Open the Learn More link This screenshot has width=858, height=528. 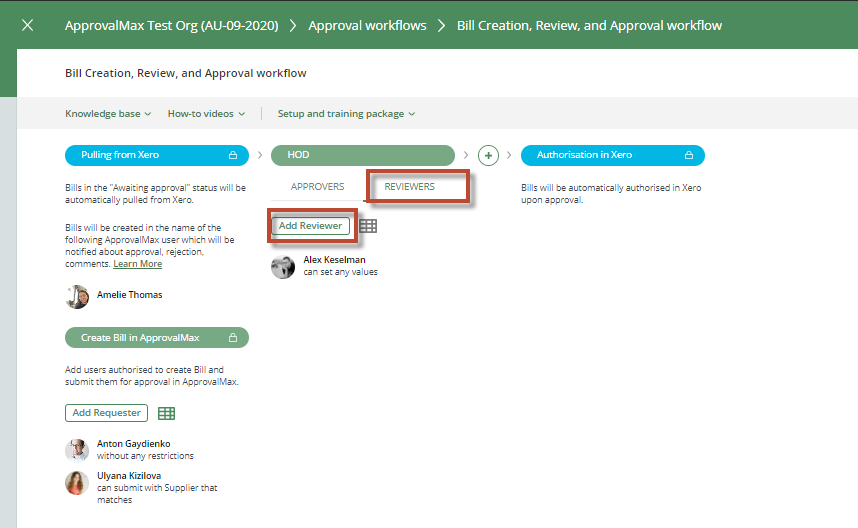(137, 264)
